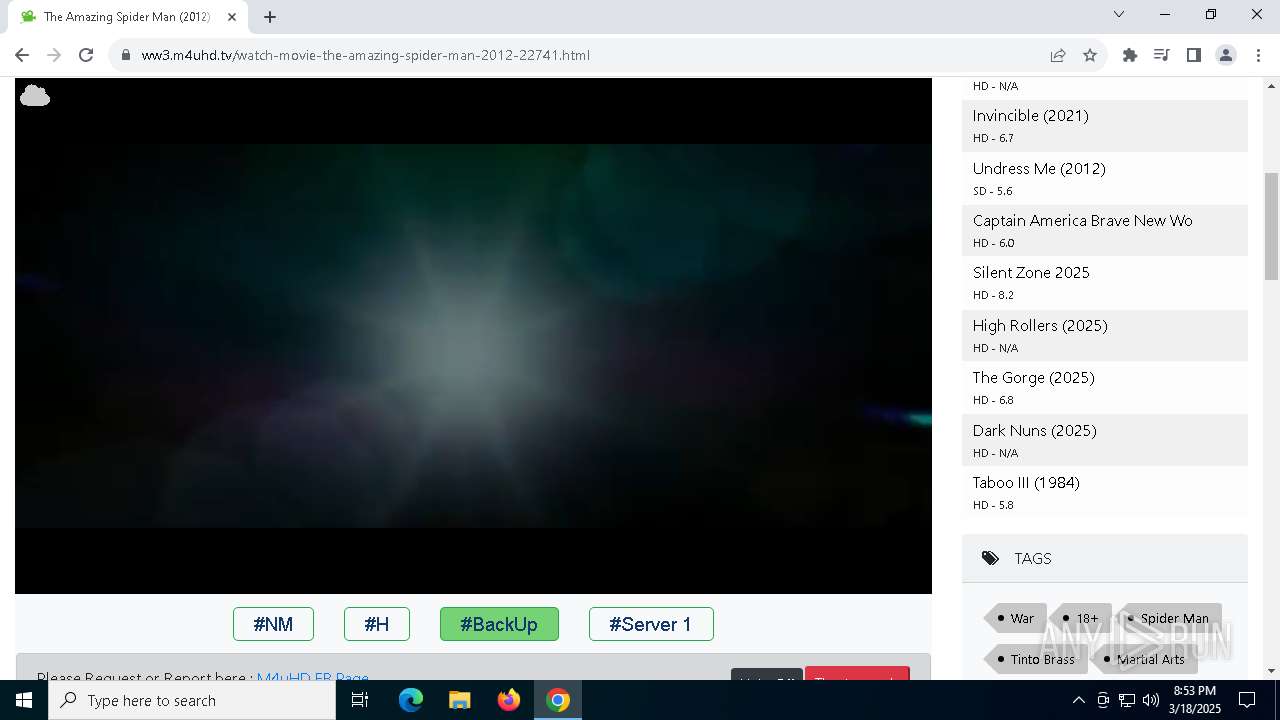This screenshot has width=1280, height=720.
Task: Click the War tag
Action: (x=1016, y=618)
